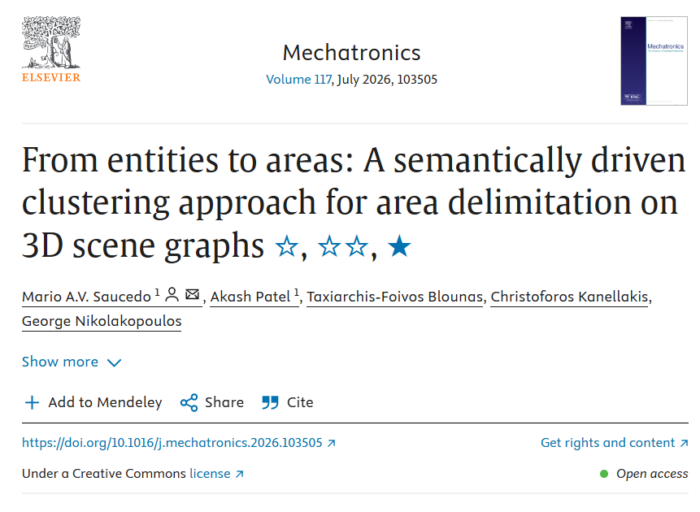Open author George Nikolakopoulos' details
This screenshot has width=700, height=512.
click(x=102, y=321)
